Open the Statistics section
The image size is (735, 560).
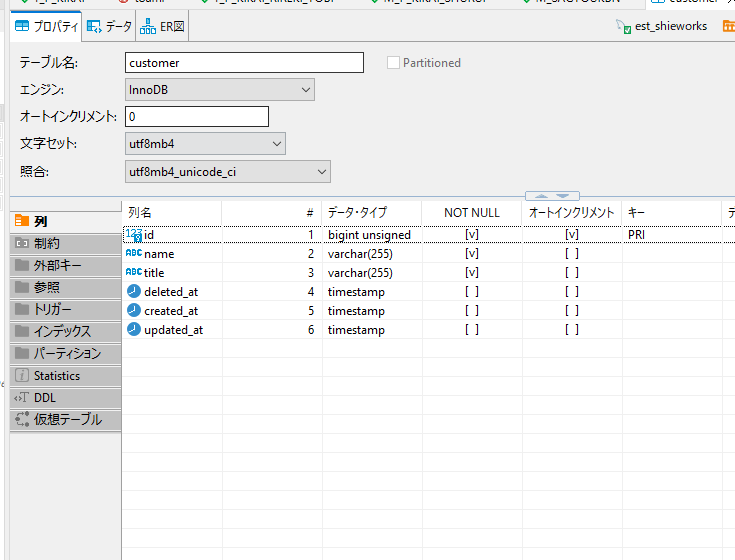[x=66, y=375]
